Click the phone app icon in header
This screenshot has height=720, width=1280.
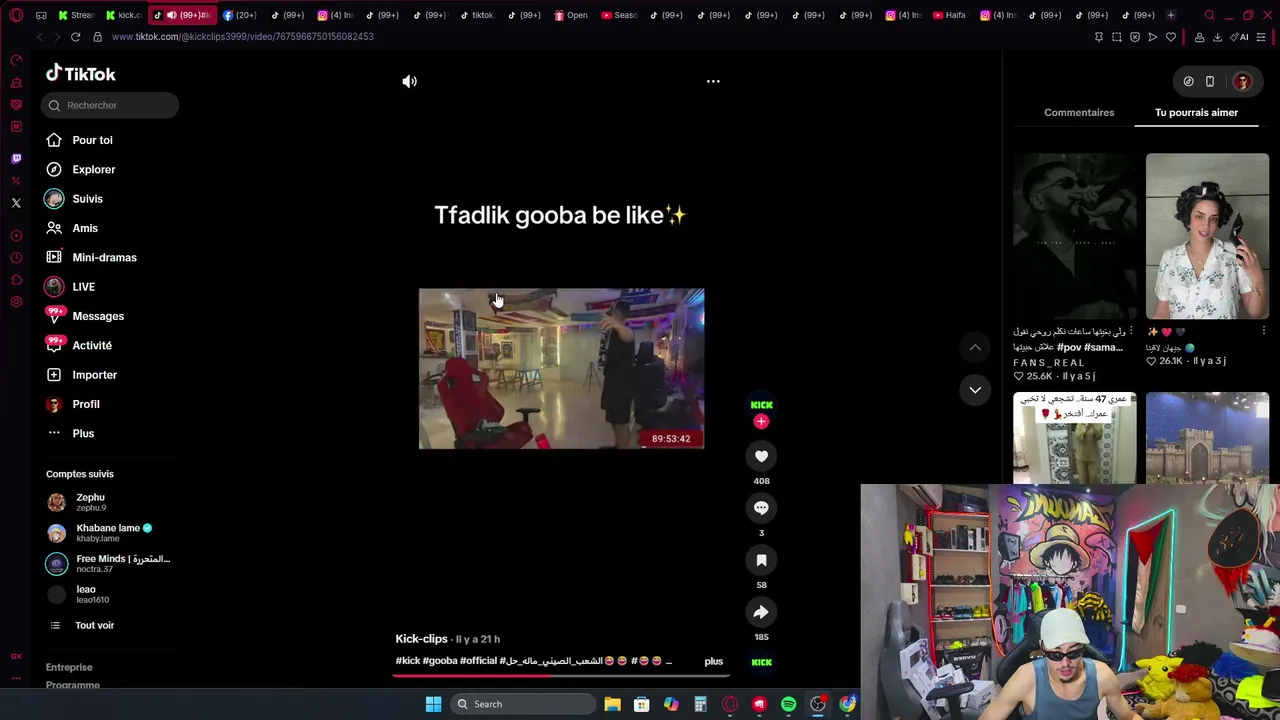tap(1209, 82)
